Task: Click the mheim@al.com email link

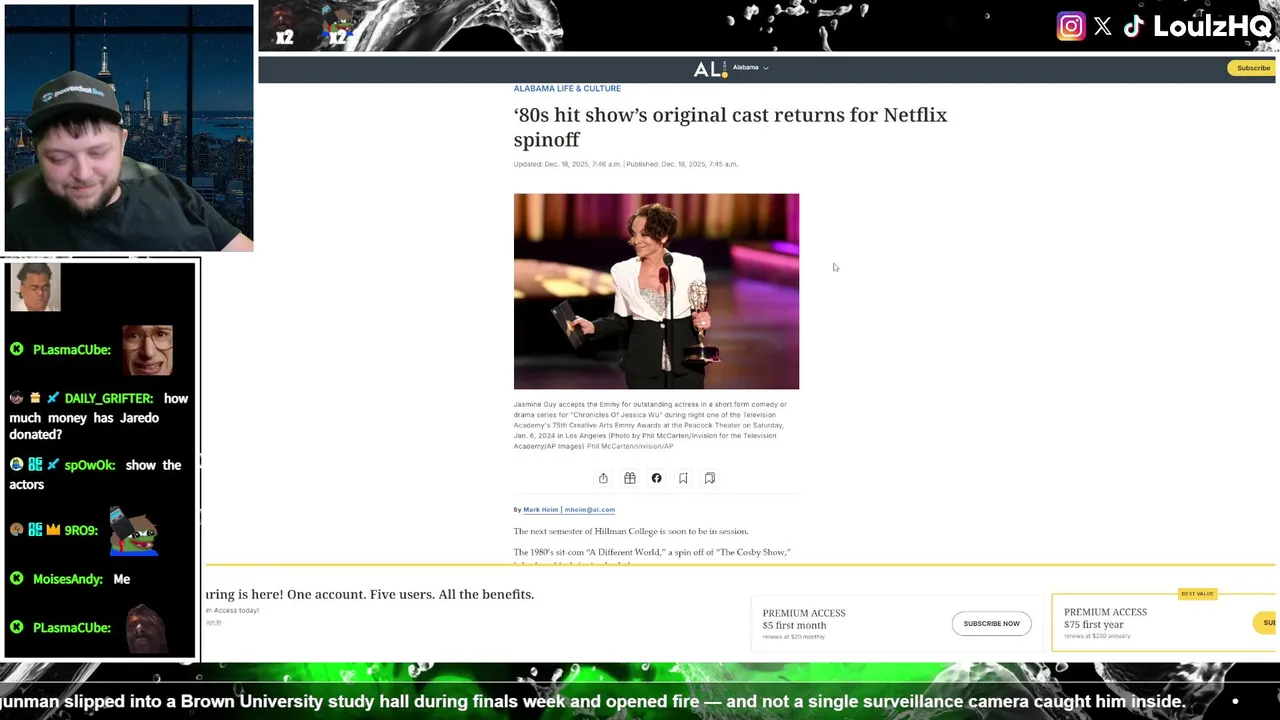Action: pos(589,510)
